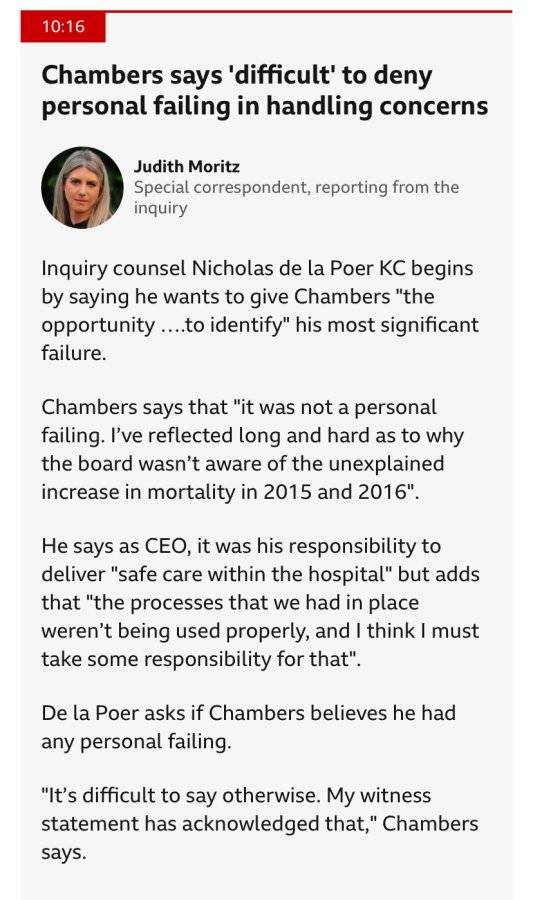Click 'personal failing in handling concerns' headline line
This screenshot has height=900, width=533.
[264, 107]
